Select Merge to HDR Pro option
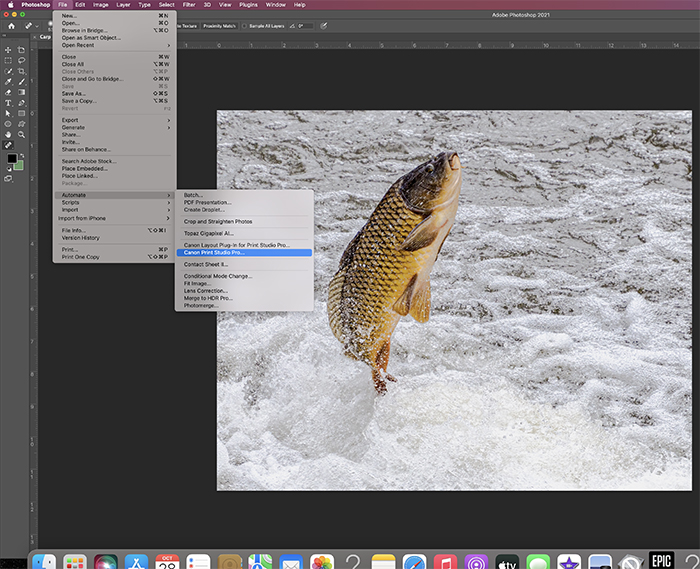Image resolution: width=700 pixels, height=569 pixels. point(208,298)
